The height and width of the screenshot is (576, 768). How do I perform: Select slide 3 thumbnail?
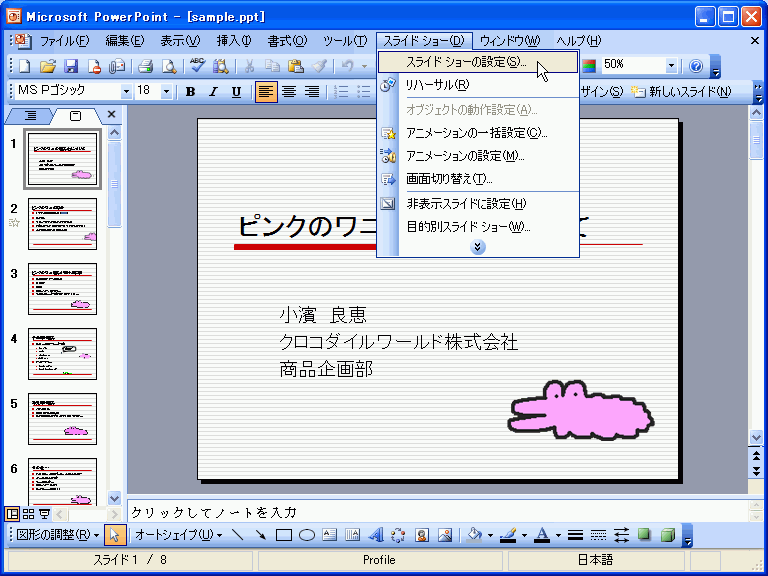pos(62,289)
